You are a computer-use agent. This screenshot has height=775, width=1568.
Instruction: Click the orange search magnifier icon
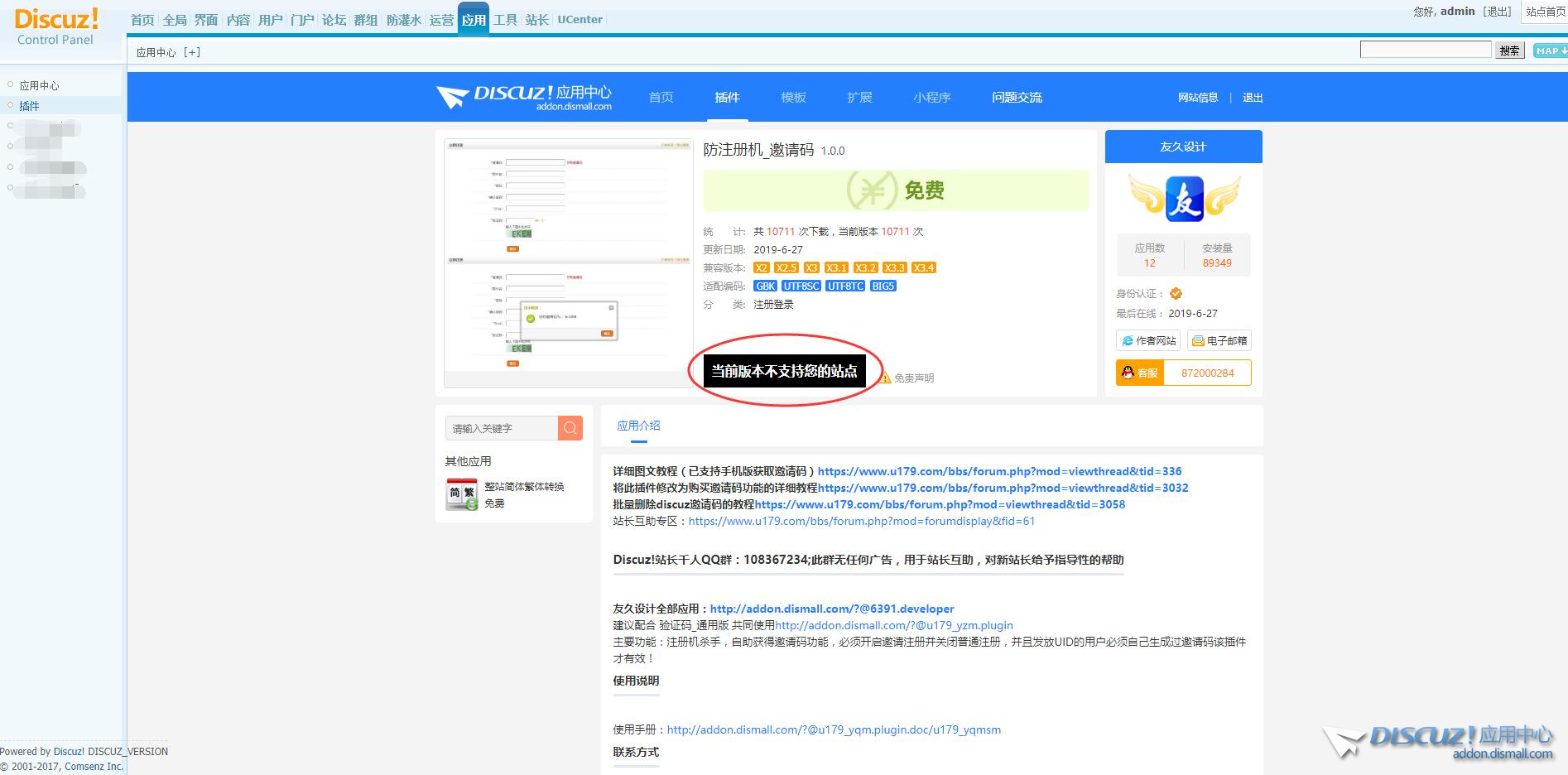(x=570, y=428)
